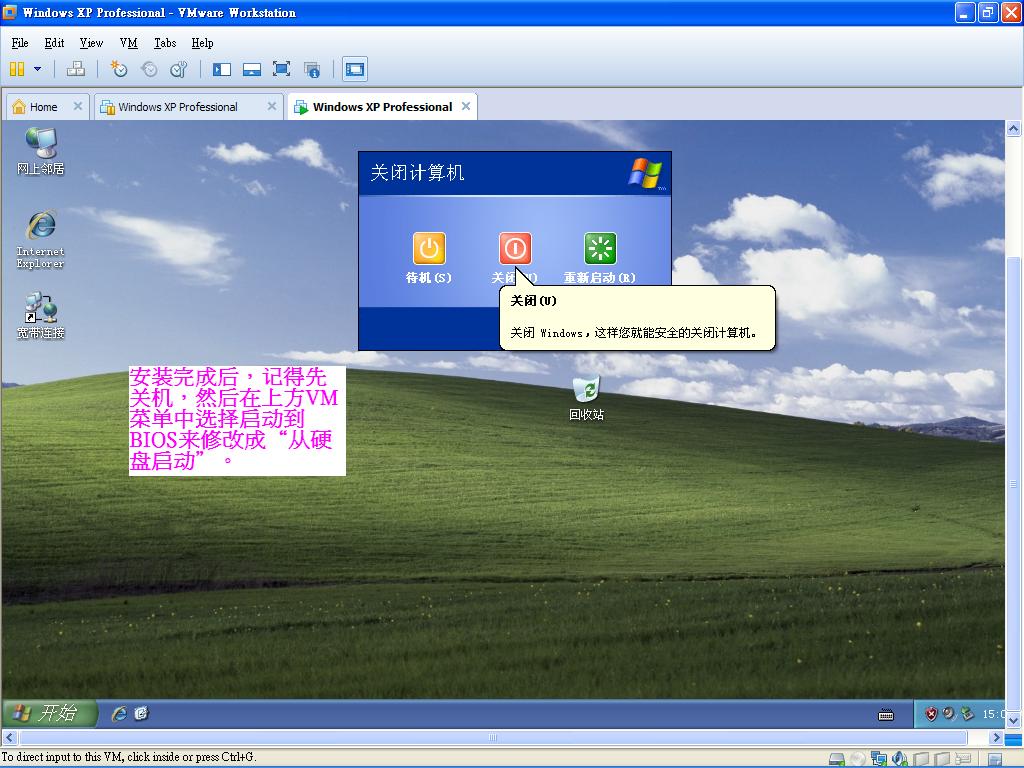Screen dimensions: 1024x768
Task: Click the 开始 Start button
Action: click(49, 713)
